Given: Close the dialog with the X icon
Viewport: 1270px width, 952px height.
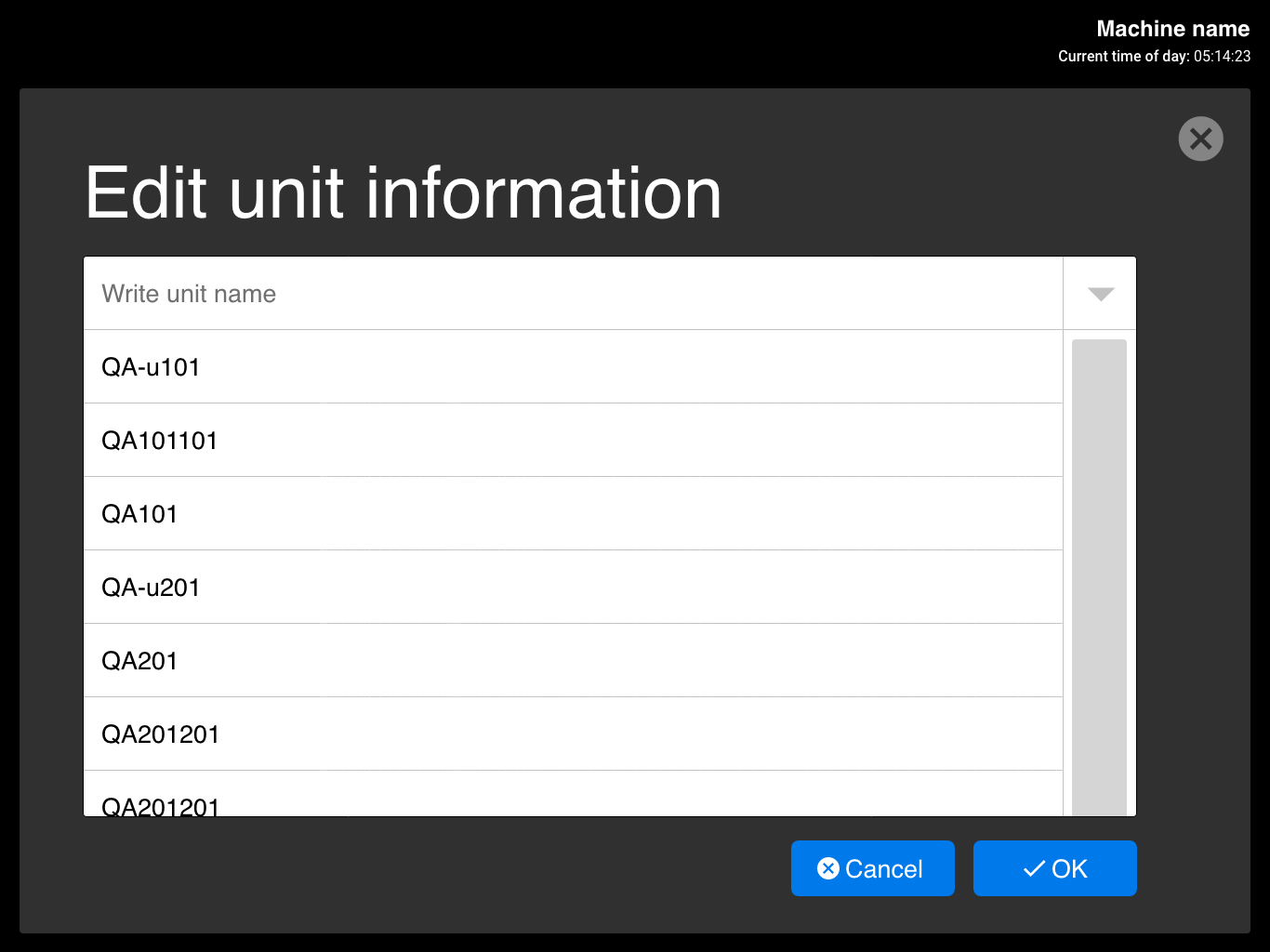Looking at the screenshot, I should click(x=1200, y=139).
